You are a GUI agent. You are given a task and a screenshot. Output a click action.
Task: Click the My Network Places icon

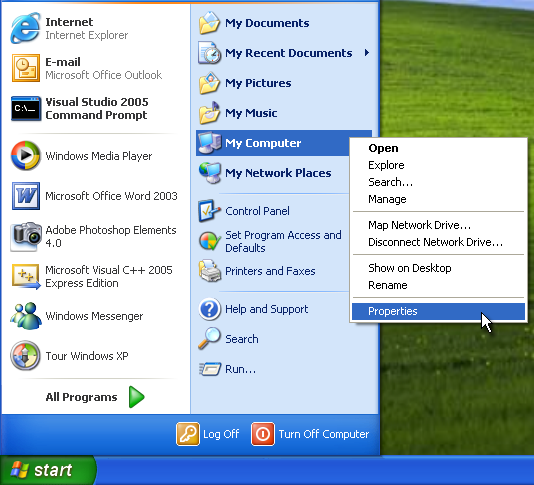209,173
